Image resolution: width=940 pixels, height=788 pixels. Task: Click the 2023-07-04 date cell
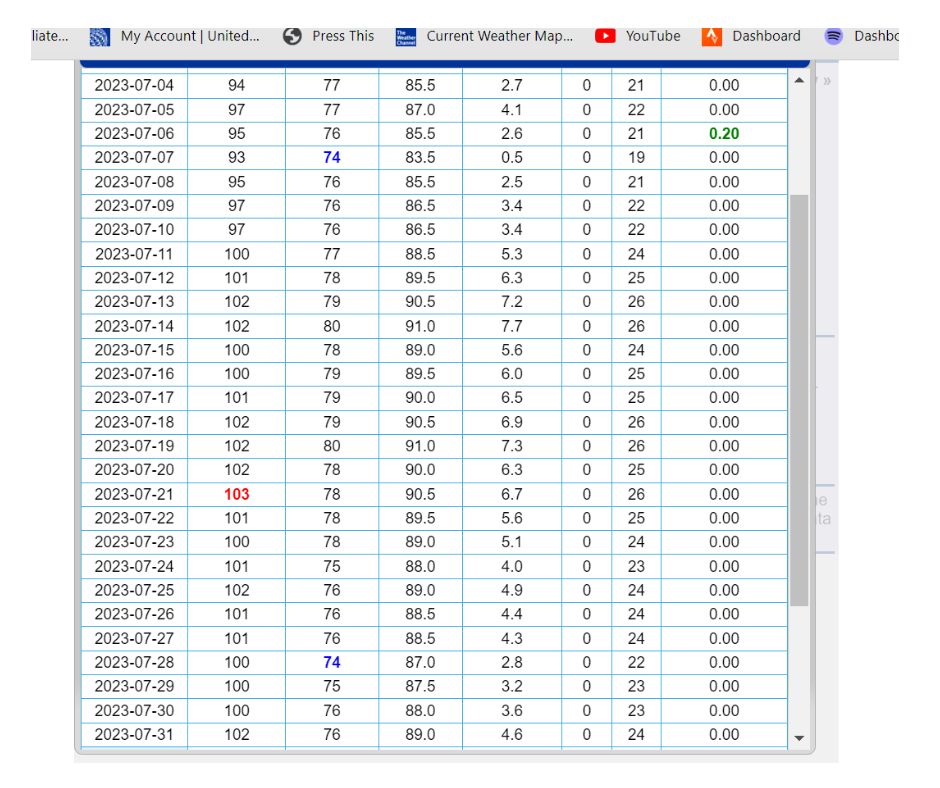click(134, 86)
